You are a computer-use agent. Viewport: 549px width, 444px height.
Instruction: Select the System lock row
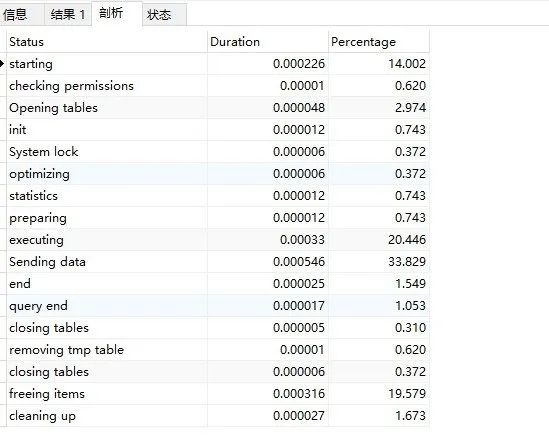point(218,152)
